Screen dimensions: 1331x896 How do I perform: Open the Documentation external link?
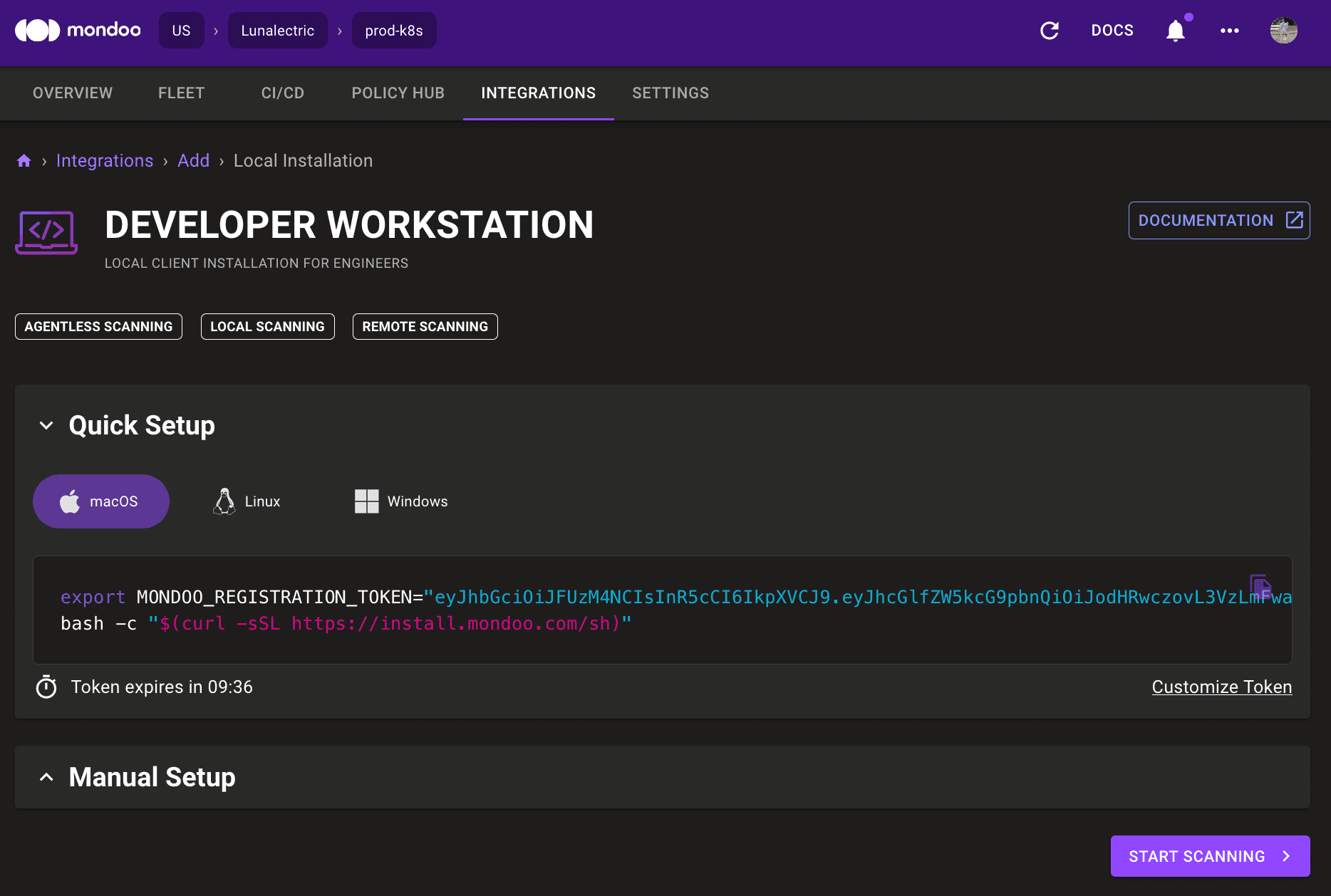point(1218,221)
